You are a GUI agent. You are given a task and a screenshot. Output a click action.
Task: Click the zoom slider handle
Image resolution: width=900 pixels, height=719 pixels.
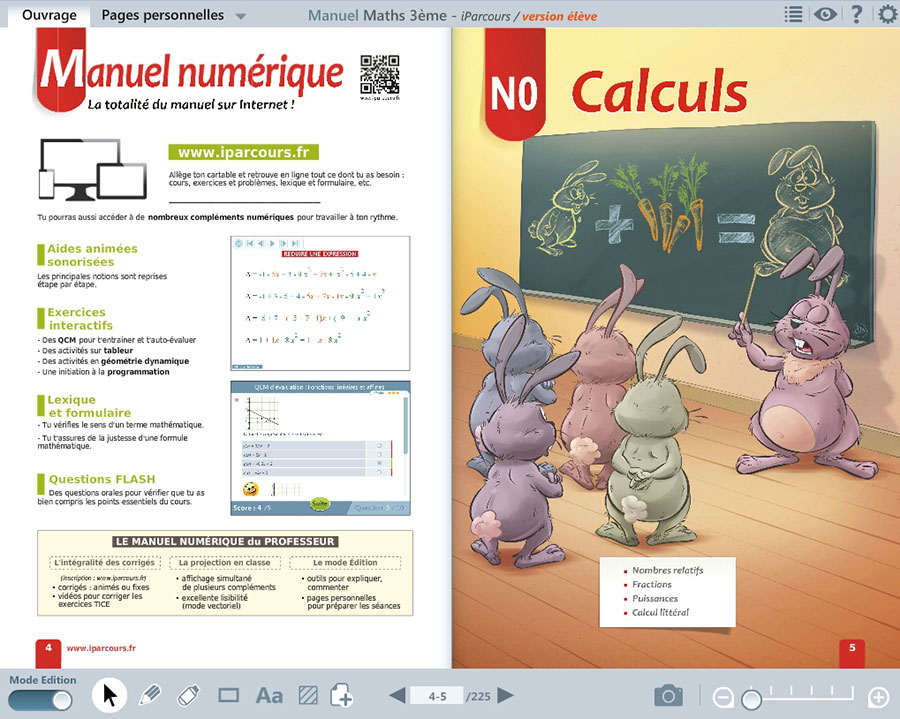click(750, 698)
